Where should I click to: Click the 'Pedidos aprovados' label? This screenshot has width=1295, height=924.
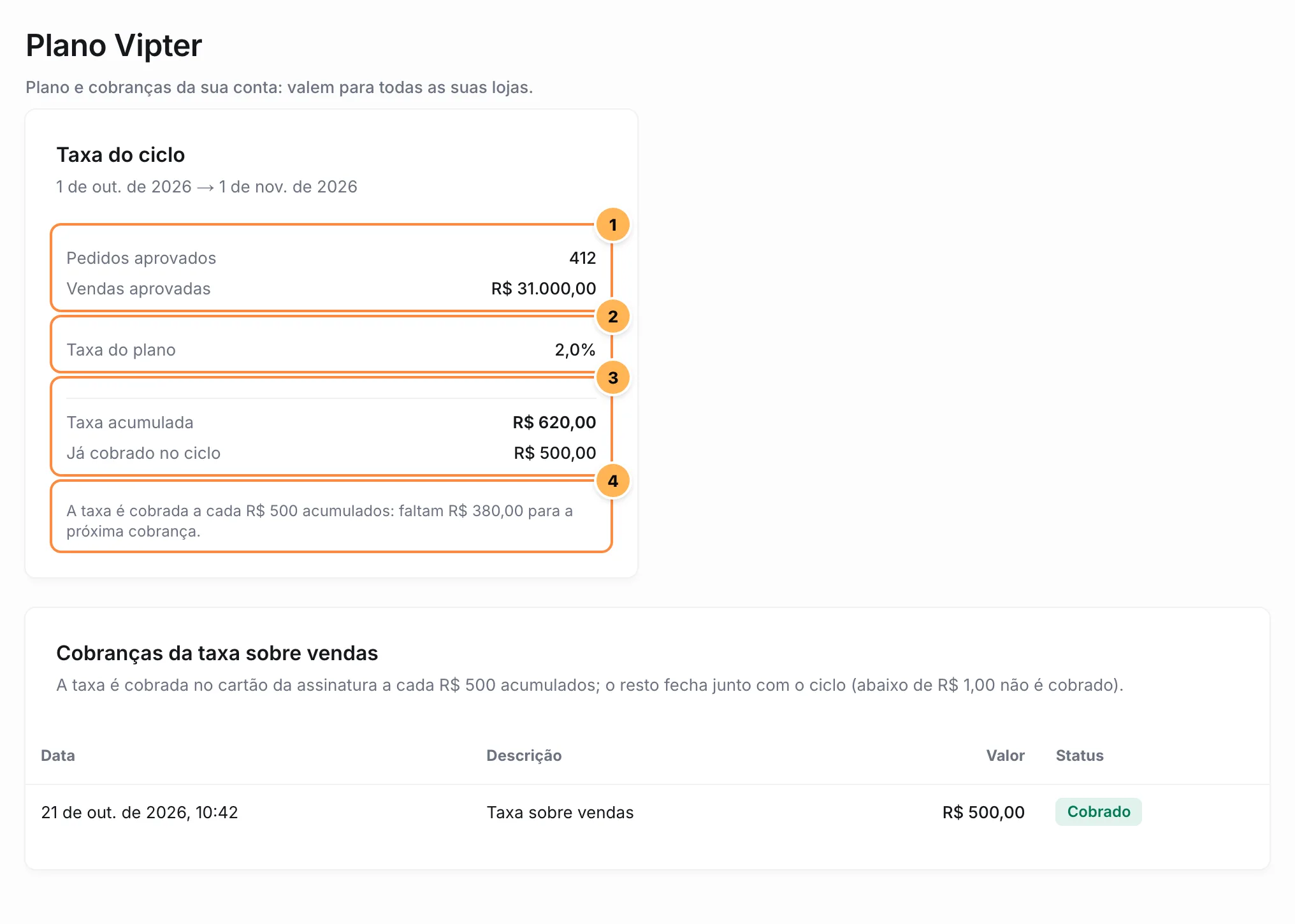tap(141, 258)
